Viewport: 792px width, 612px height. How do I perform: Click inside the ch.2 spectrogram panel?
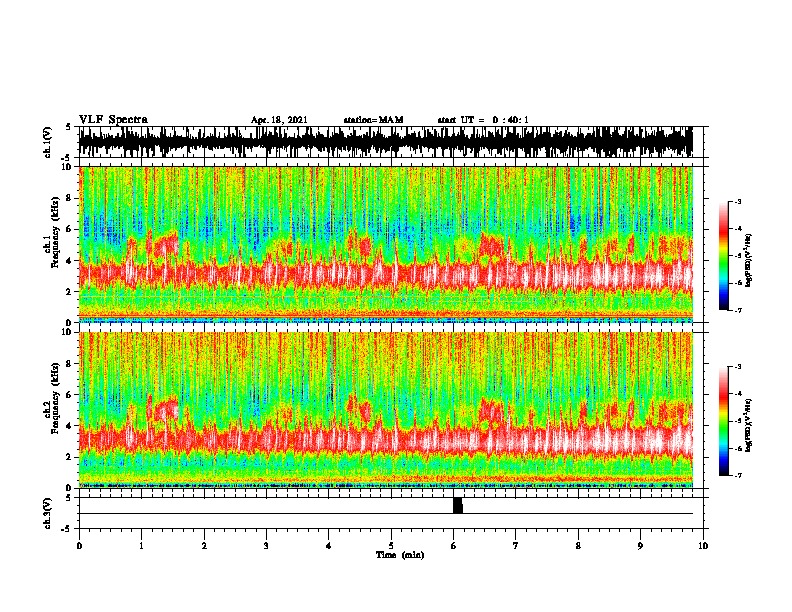(x=385, y=410)
